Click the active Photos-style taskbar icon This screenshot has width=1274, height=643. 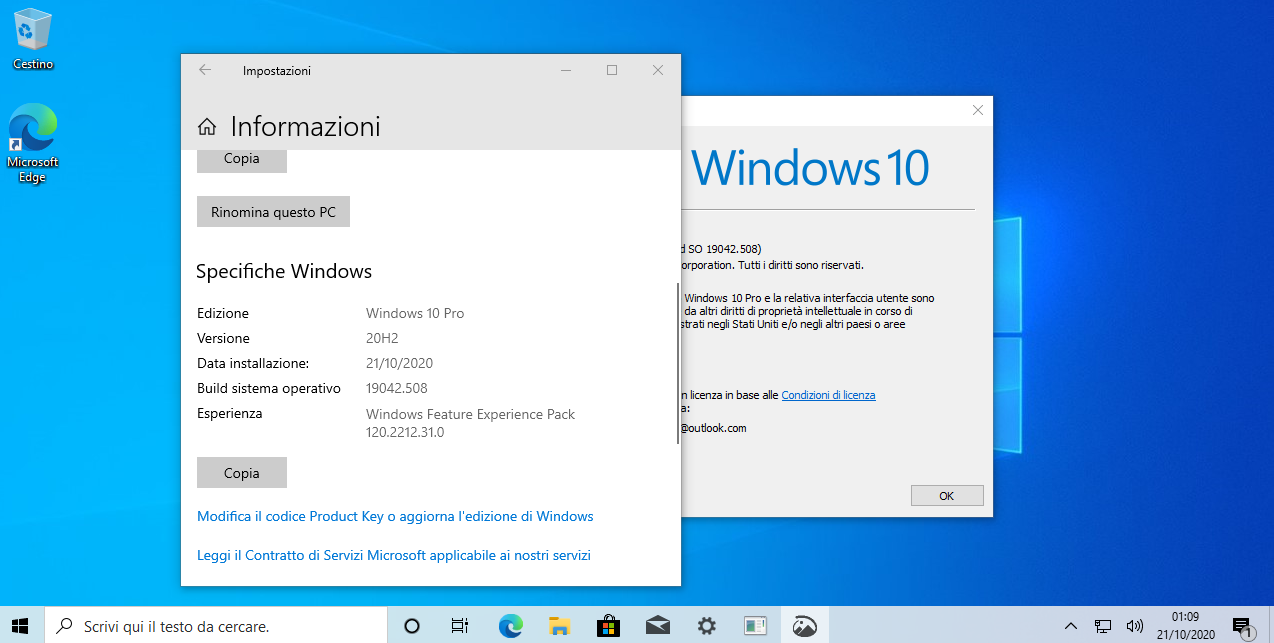(x=805, y=626)
